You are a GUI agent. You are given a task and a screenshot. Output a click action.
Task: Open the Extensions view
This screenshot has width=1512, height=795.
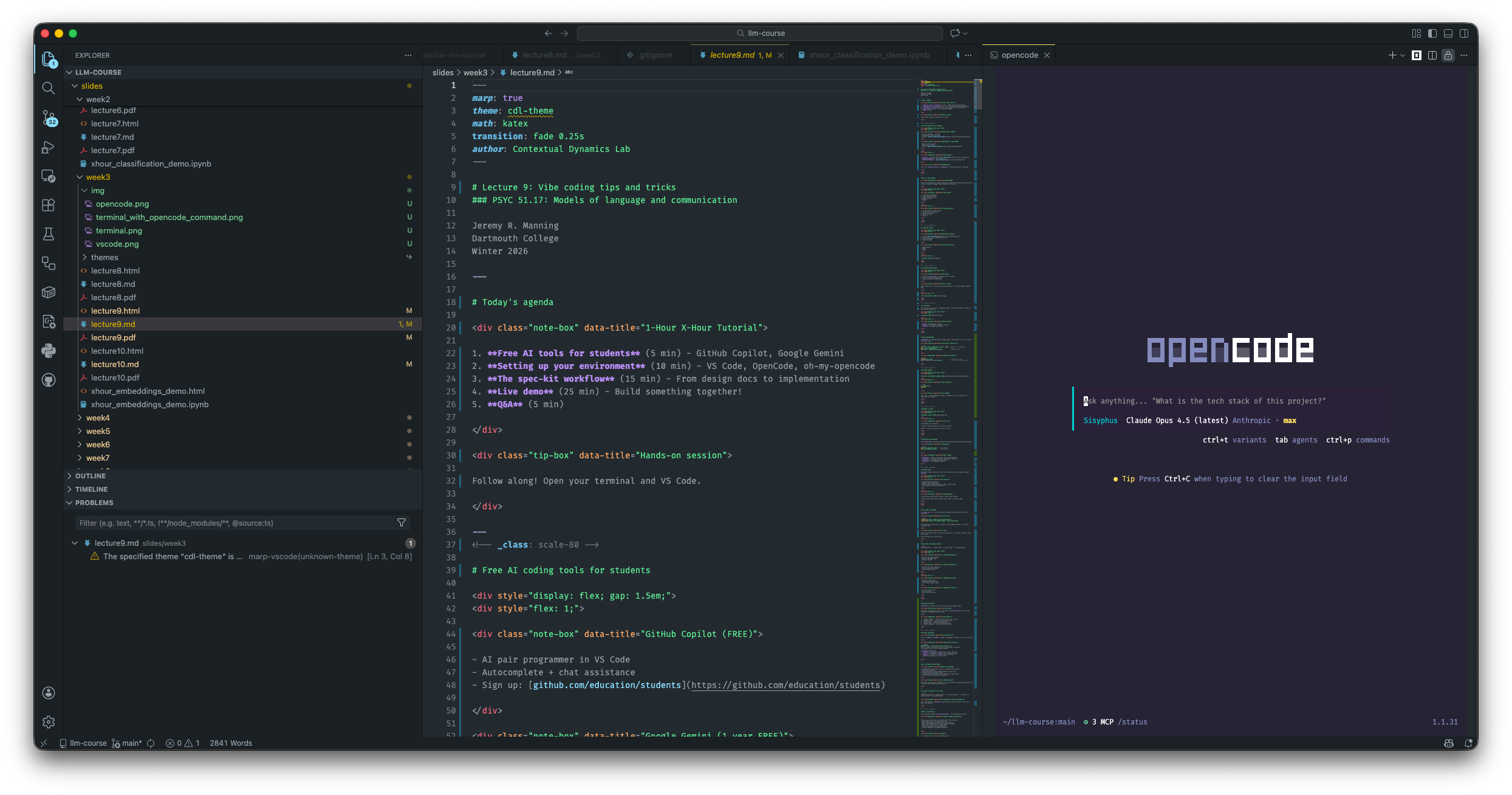pyautogui.click(x=49, y=205)
